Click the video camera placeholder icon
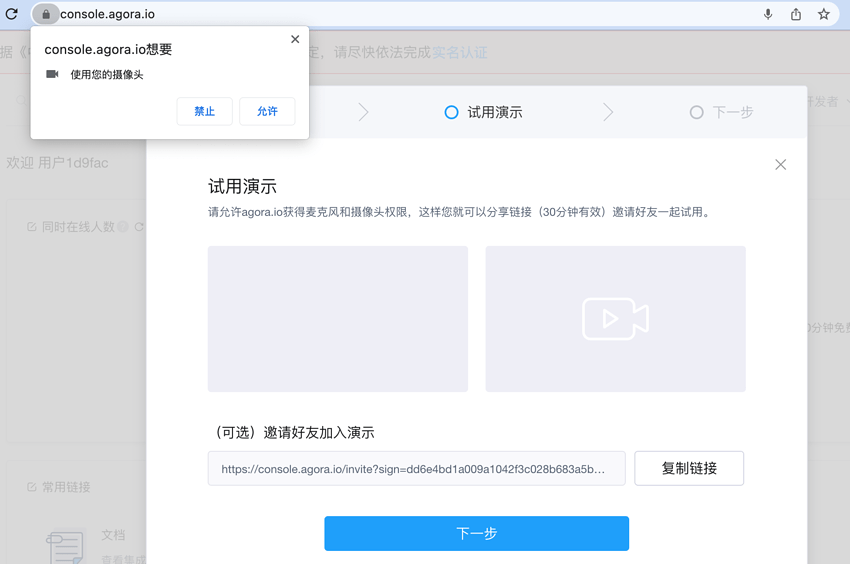Viewport: 850px width, 564px height. [x=615, y=319]
